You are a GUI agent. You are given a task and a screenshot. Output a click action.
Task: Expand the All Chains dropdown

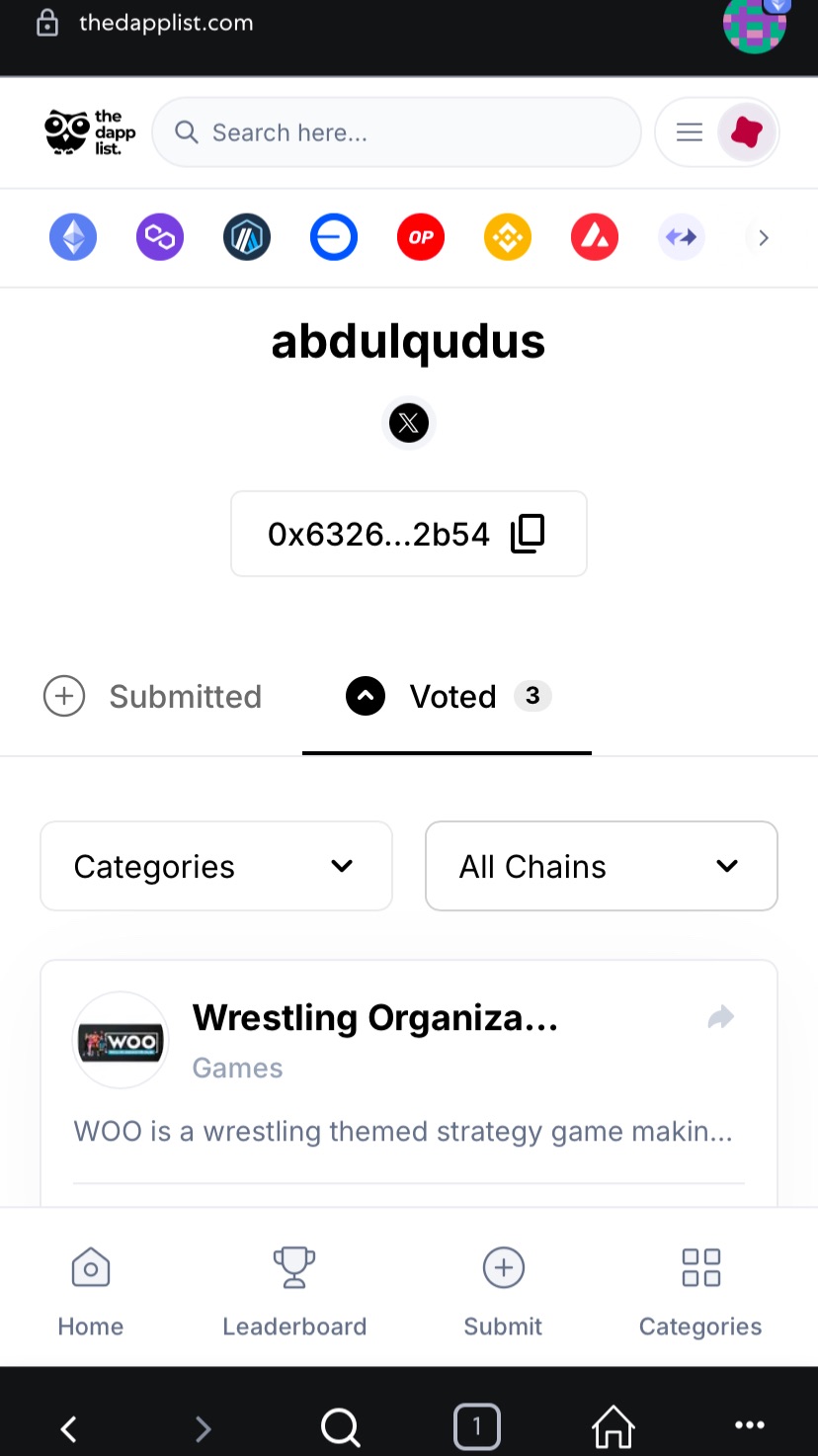click(x=602, y=866)
